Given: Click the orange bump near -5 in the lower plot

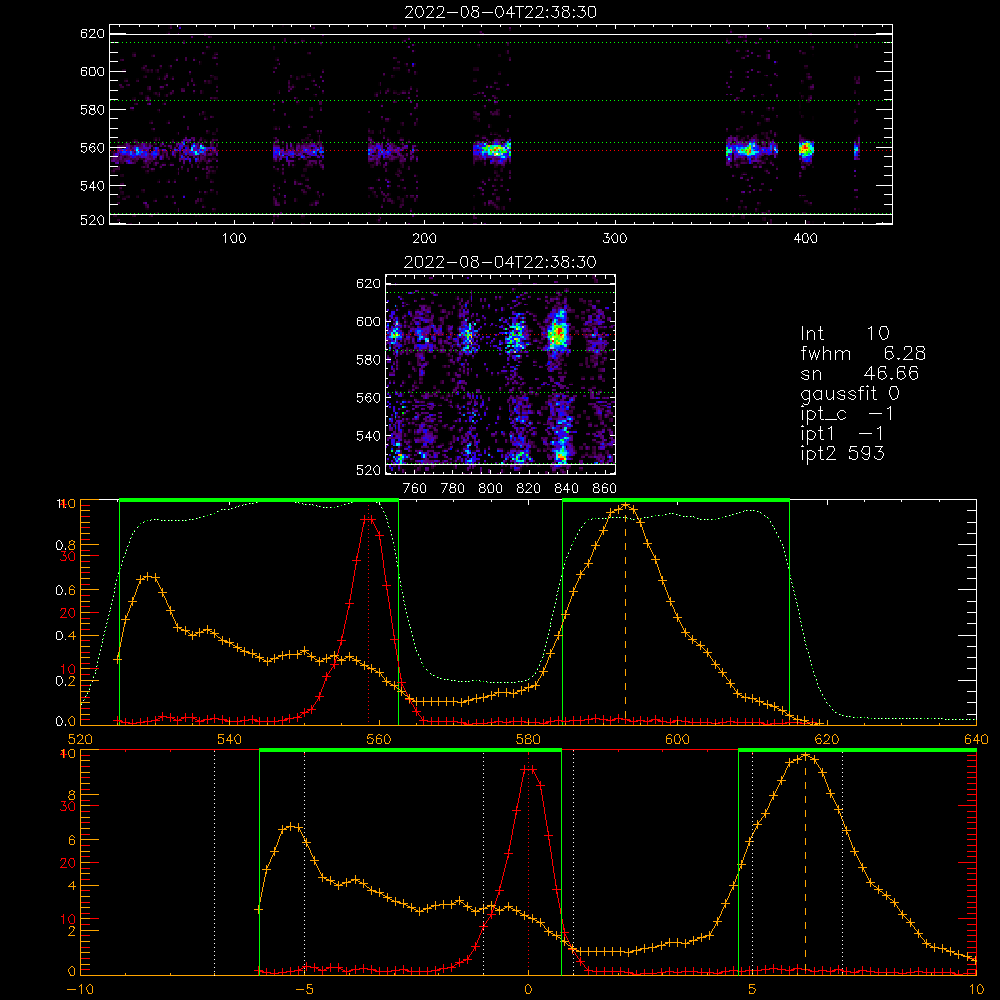Looking at the screenshot, I should pos(291,827).
